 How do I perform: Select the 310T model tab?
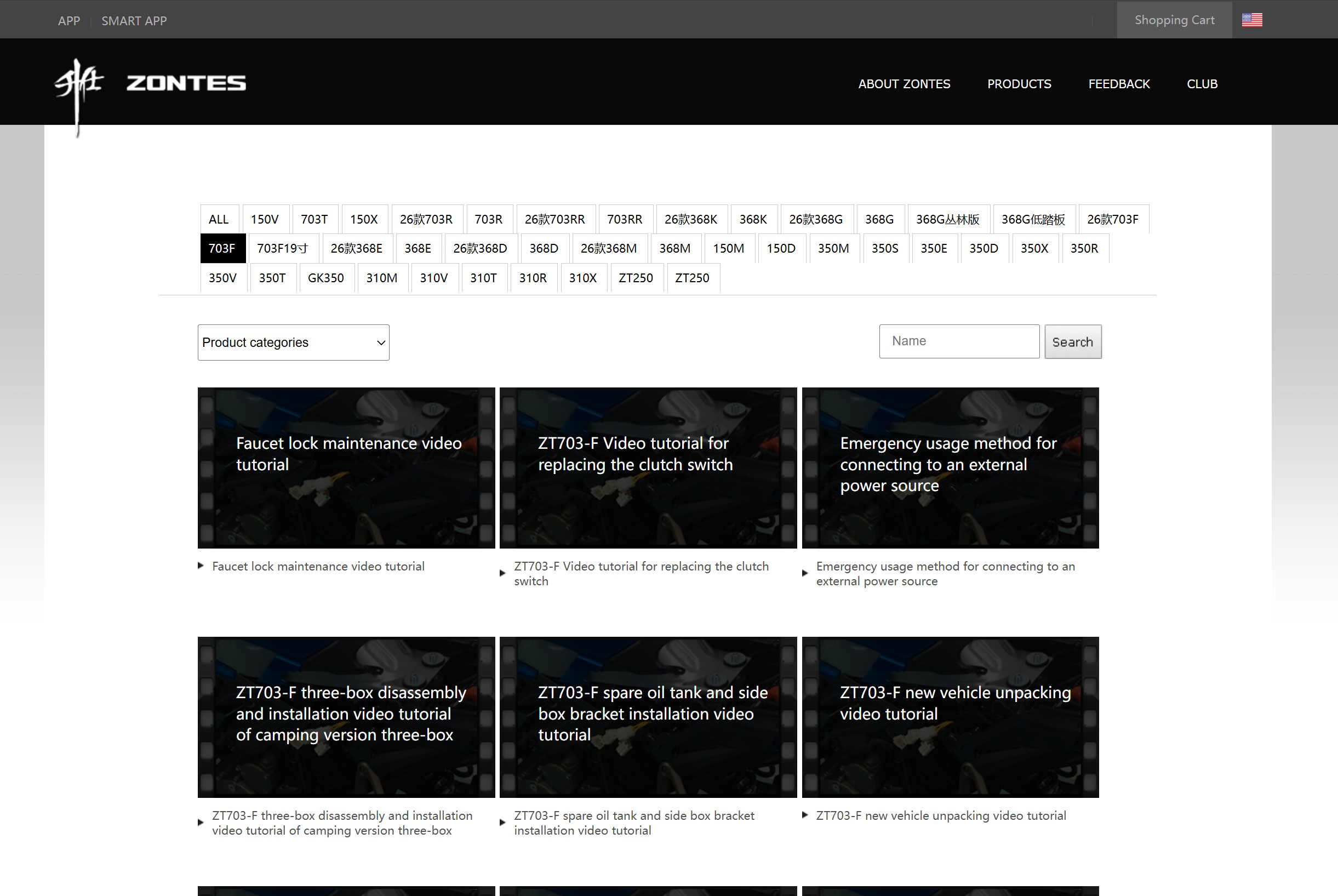[484, 278]
